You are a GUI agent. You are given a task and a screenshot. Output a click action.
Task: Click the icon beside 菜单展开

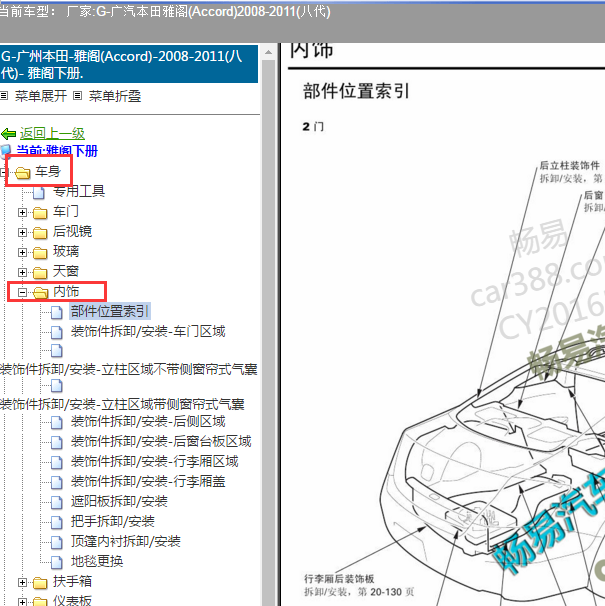4,95
